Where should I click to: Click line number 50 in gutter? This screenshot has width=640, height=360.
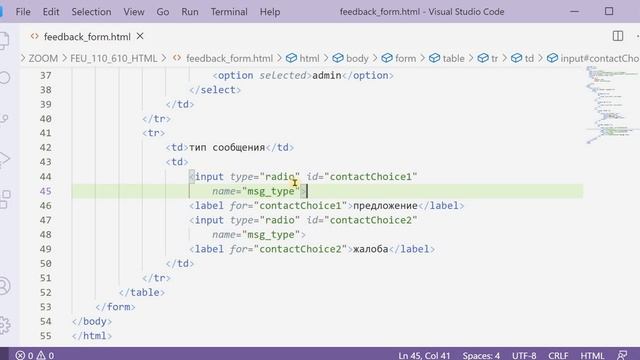tap(46, 264)
